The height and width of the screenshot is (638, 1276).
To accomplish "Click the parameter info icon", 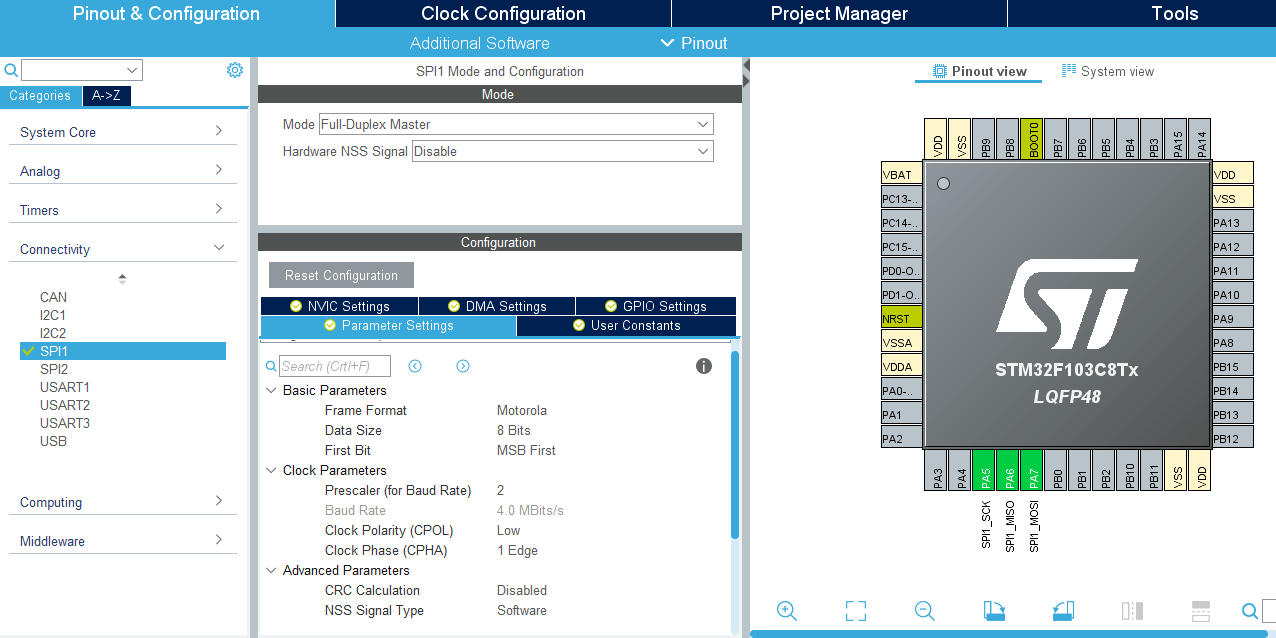I will [x=704, y=366].
